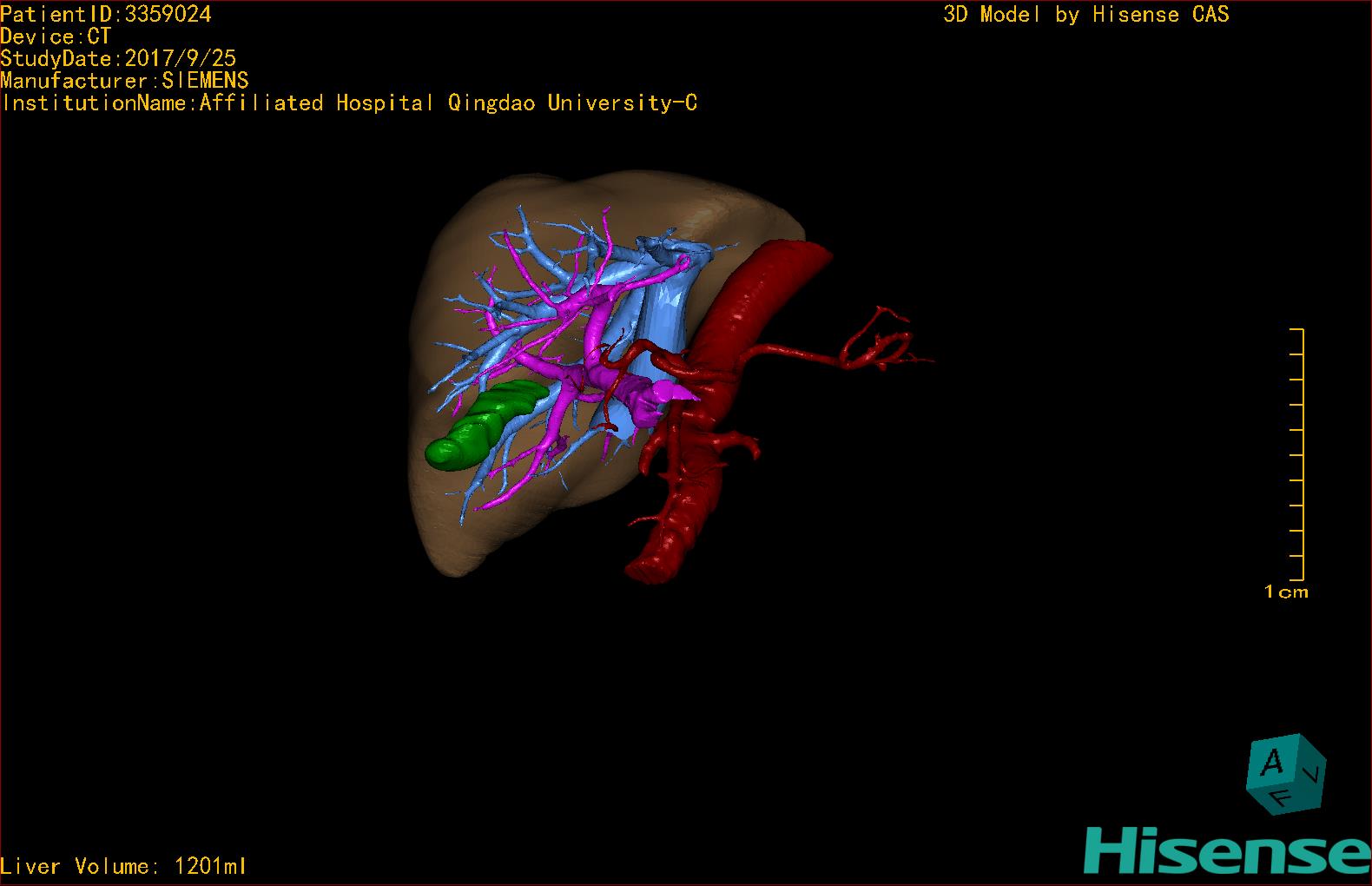Image resolution: width=1372 pixels, height=886 pixels.
Task: Click the InstitutionName text line
Action: (x=349, y=103)
